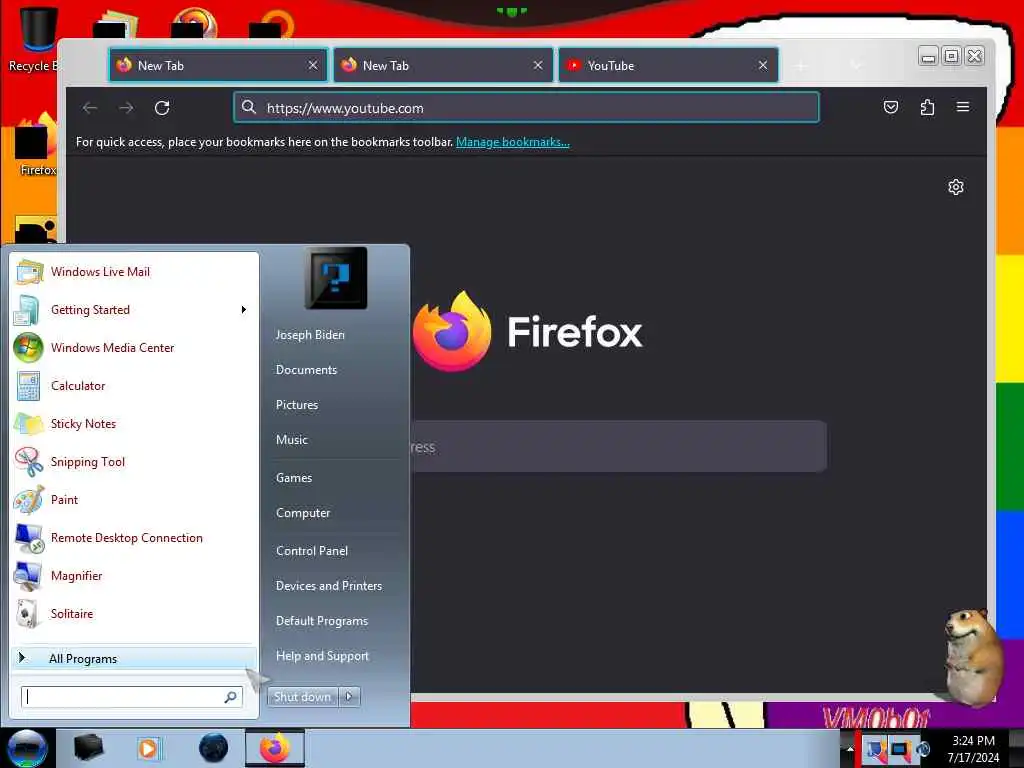Close the second New Tab
Viewport: 1024px width, 768px height.
coord(537,65)
